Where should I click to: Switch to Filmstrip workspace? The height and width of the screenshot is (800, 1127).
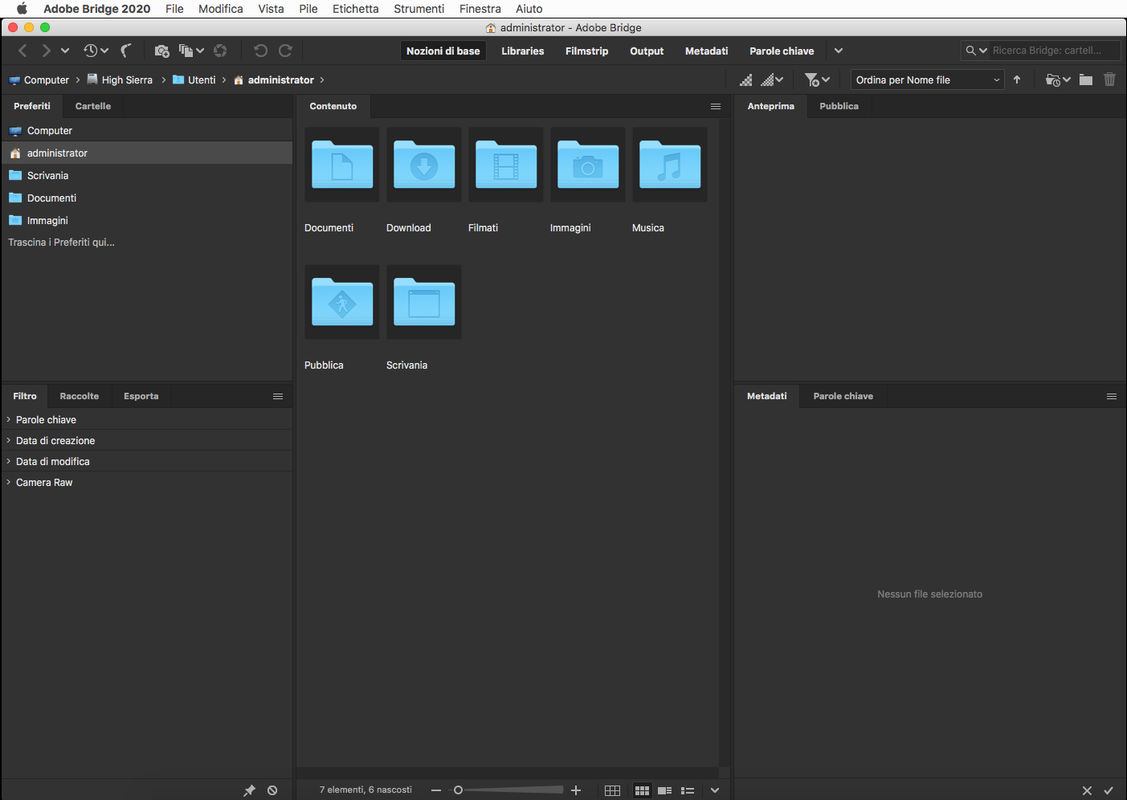click(x=586, y=51)
